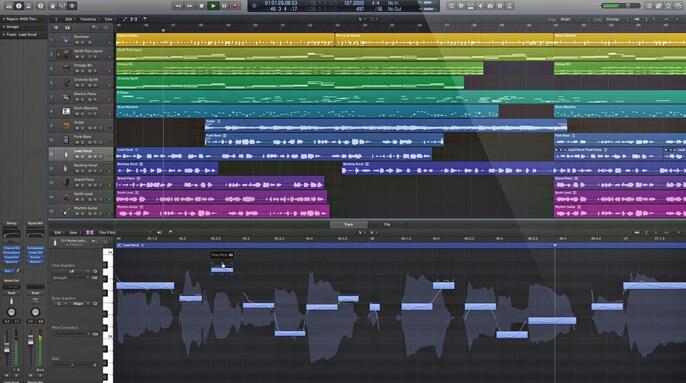Image resolution: width=686 pixels, height=383 pixels.
Task: Mute the Lead Vocal channel strip
Action: point(7,375)
